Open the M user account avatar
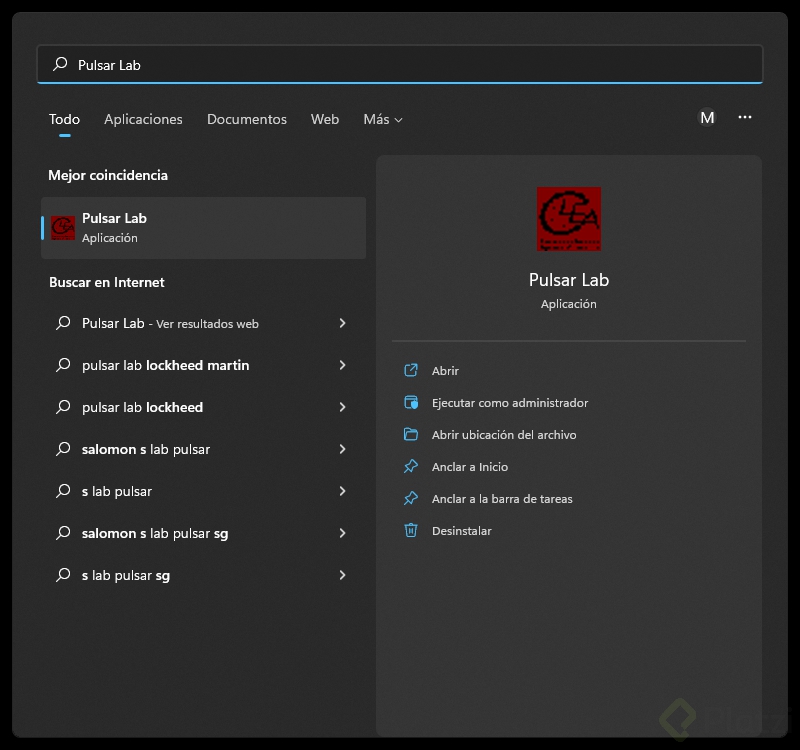Screen dimensions: 800x750 pos(707,118)
